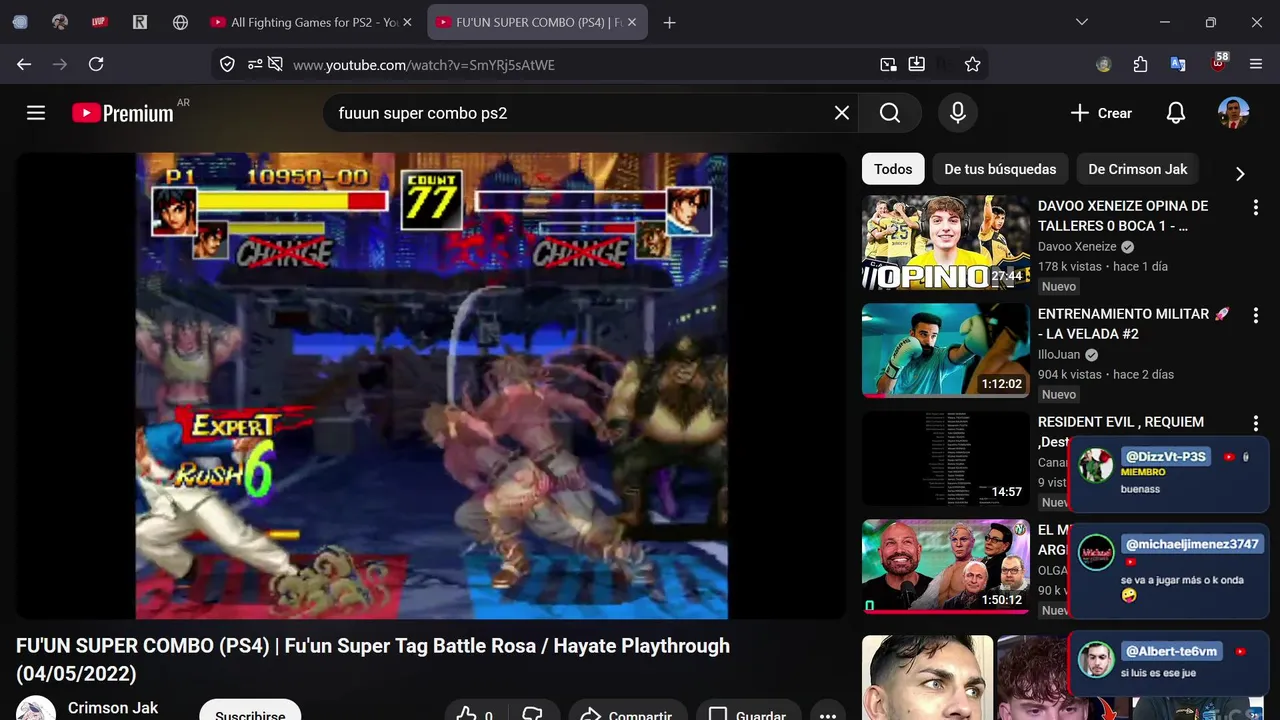Open a new browser tab

click(x=670, y=22)
